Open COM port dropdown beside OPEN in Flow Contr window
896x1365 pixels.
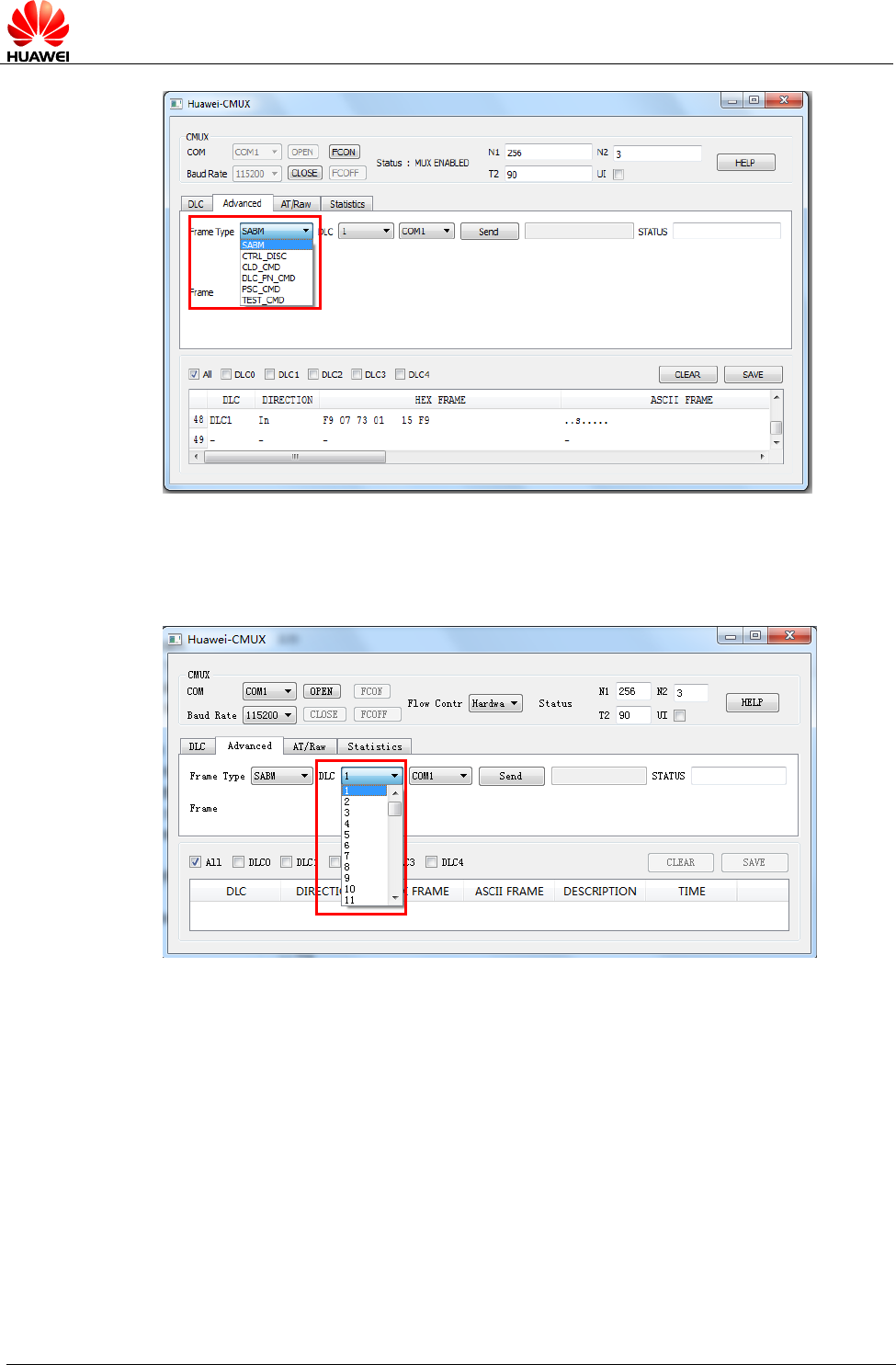click(269, 691)
